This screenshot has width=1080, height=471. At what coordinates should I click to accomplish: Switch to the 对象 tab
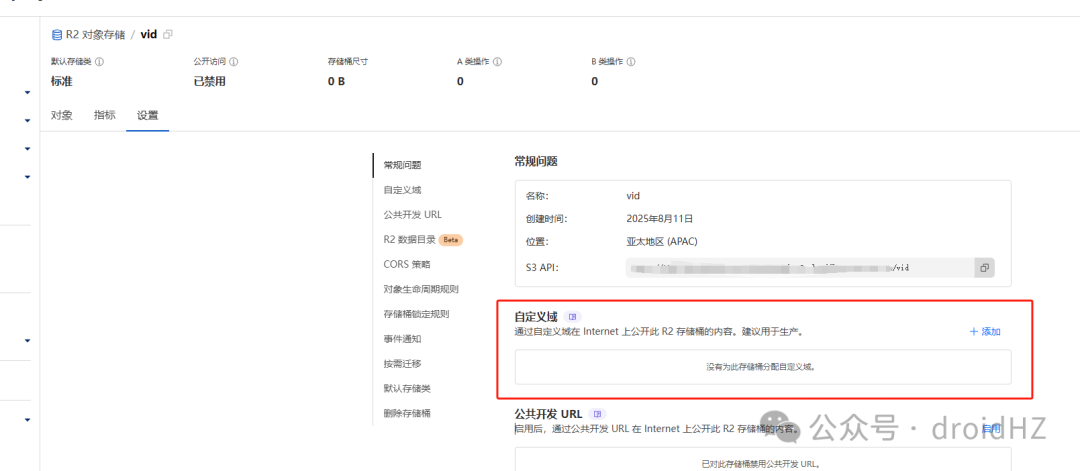[x=62, y=115]
